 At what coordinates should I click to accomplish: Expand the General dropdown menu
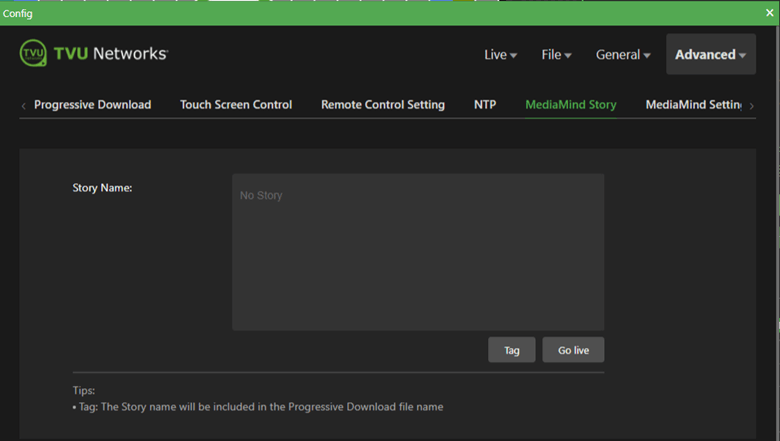tap(623, 55)
